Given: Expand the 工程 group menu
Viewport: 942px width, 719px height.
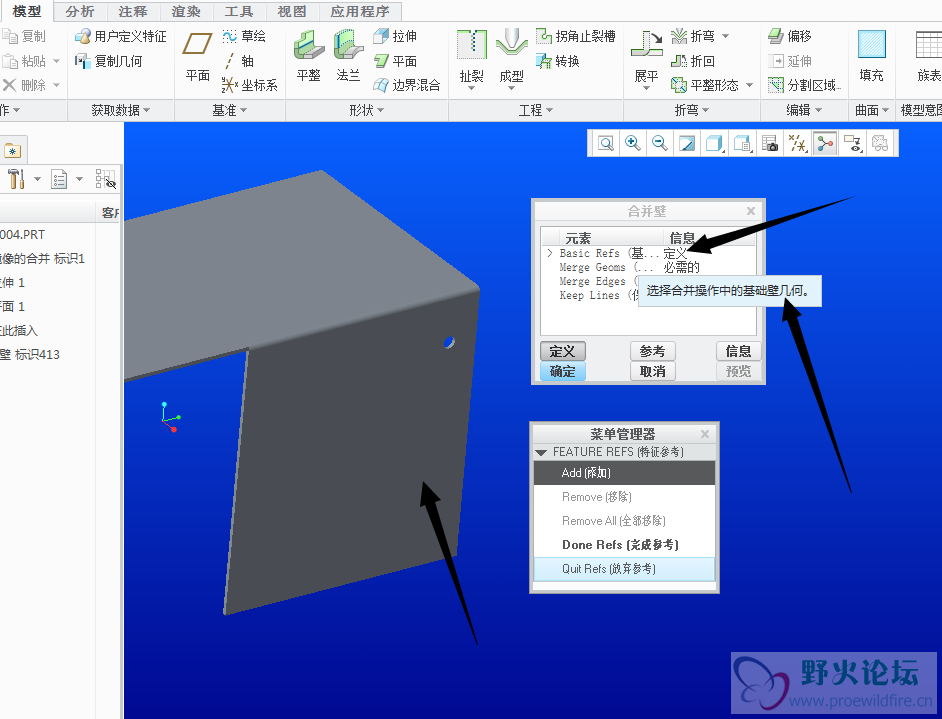Looking at the screenshot, I should pyautogui.click(x=536, y=111).
